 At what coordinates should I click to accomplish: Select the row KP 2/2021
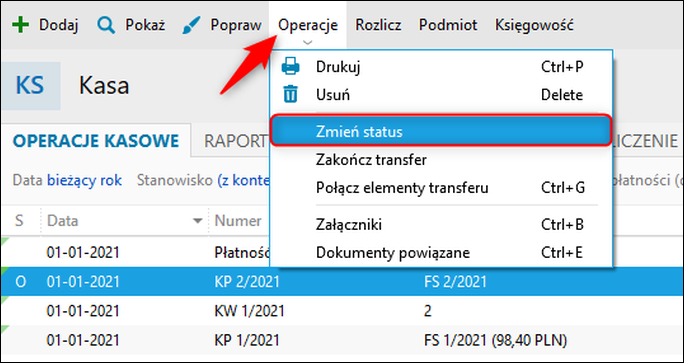342,282
